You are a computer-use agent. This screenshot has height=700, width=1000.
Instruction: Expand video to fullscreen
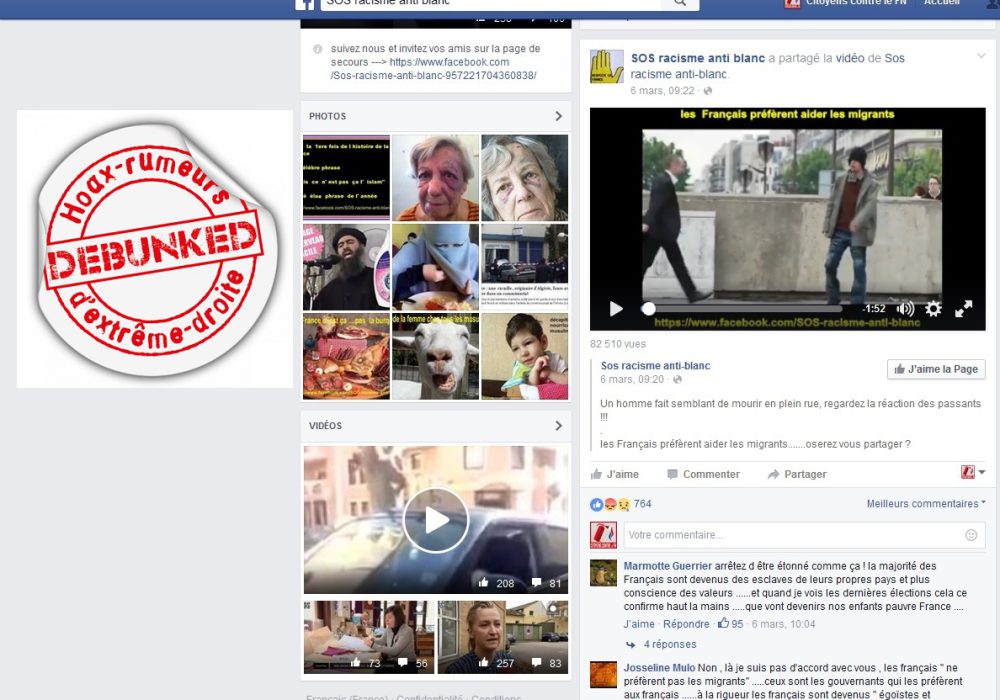(x=963, y=309)
